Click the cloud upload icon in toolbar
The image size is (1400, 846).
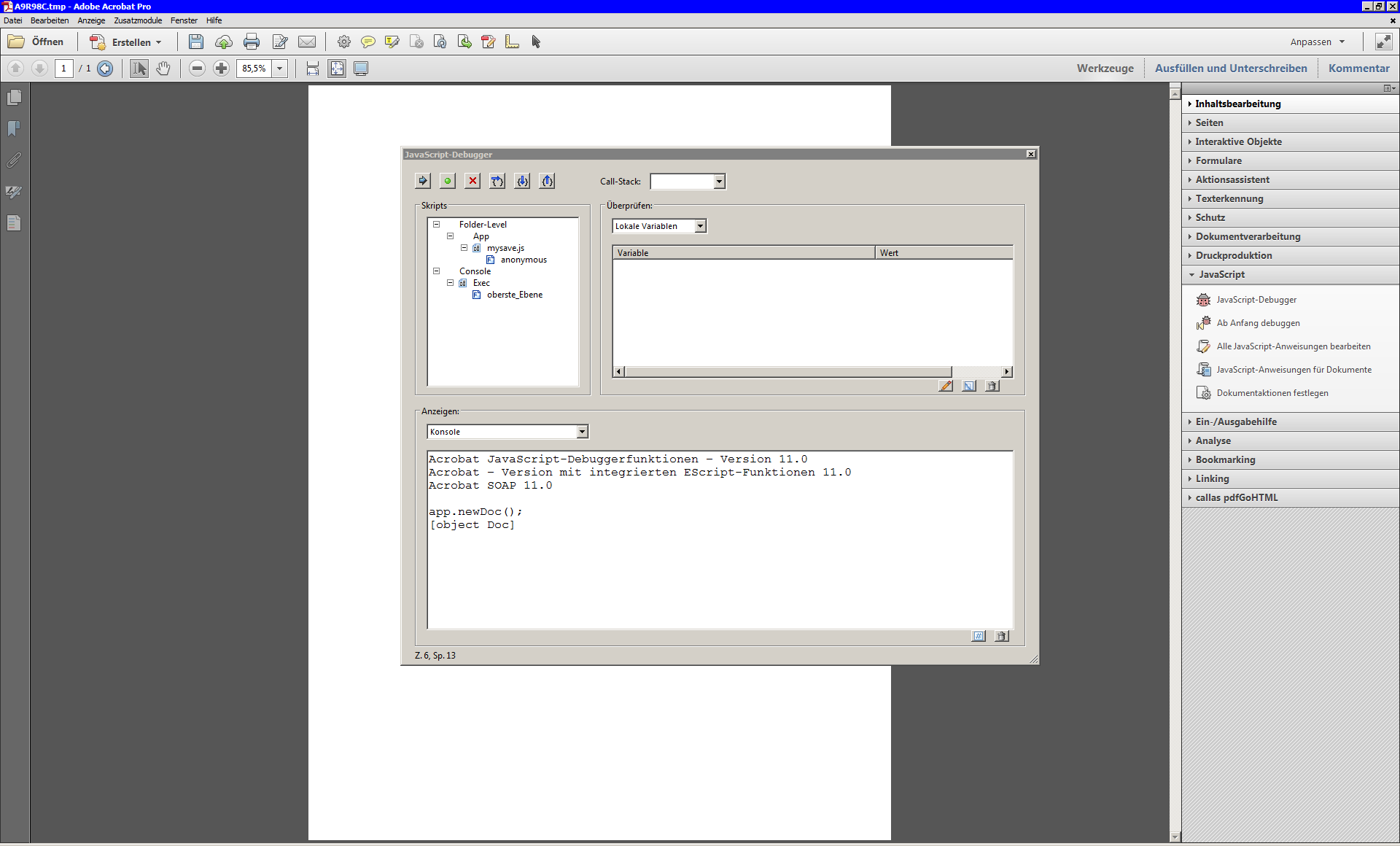pyautogui.click(x=224, y=42)
